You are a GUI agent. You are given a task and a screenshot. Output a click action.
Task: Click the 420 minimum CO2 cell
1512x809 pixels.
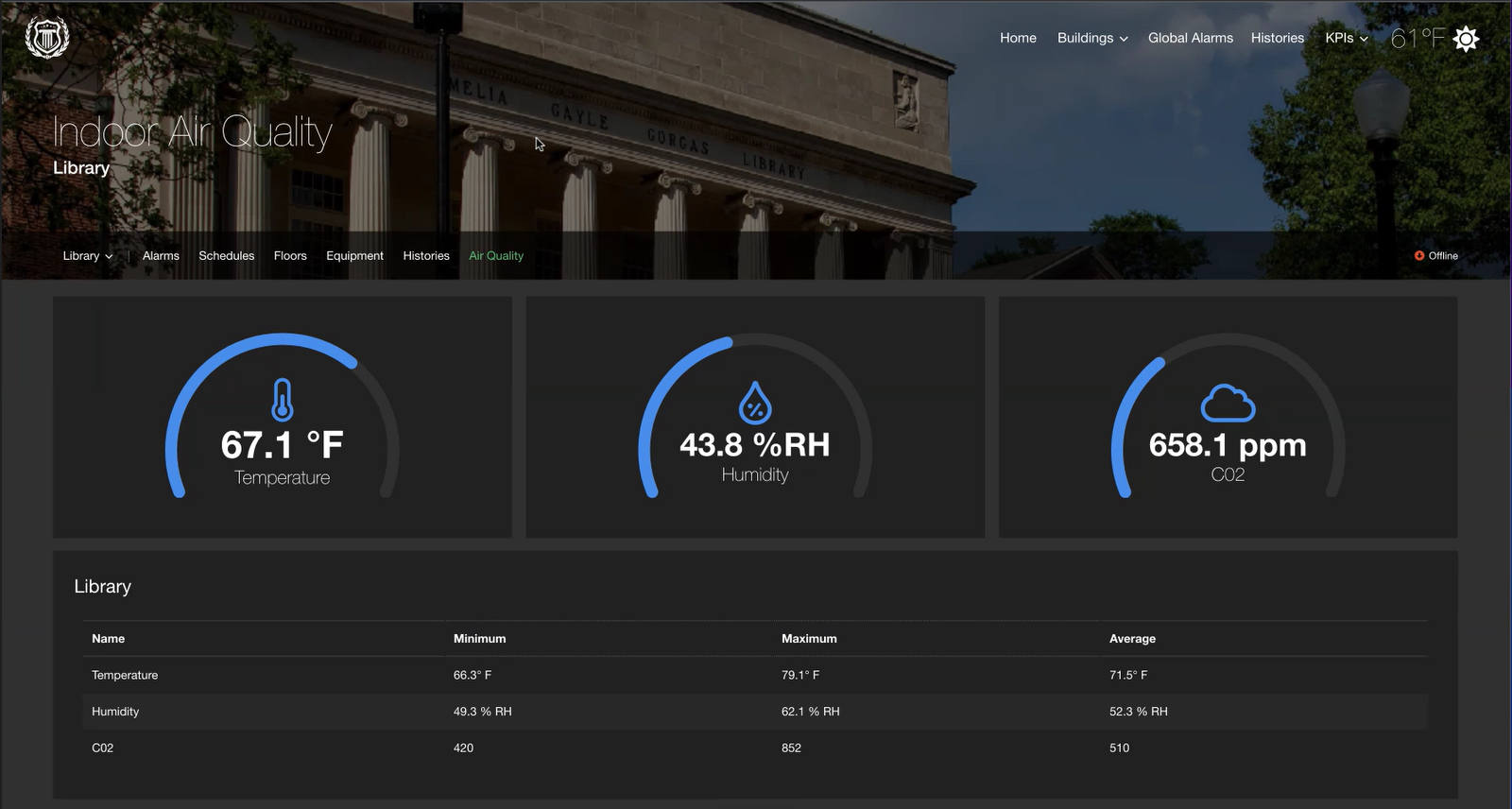pos(464,748)
